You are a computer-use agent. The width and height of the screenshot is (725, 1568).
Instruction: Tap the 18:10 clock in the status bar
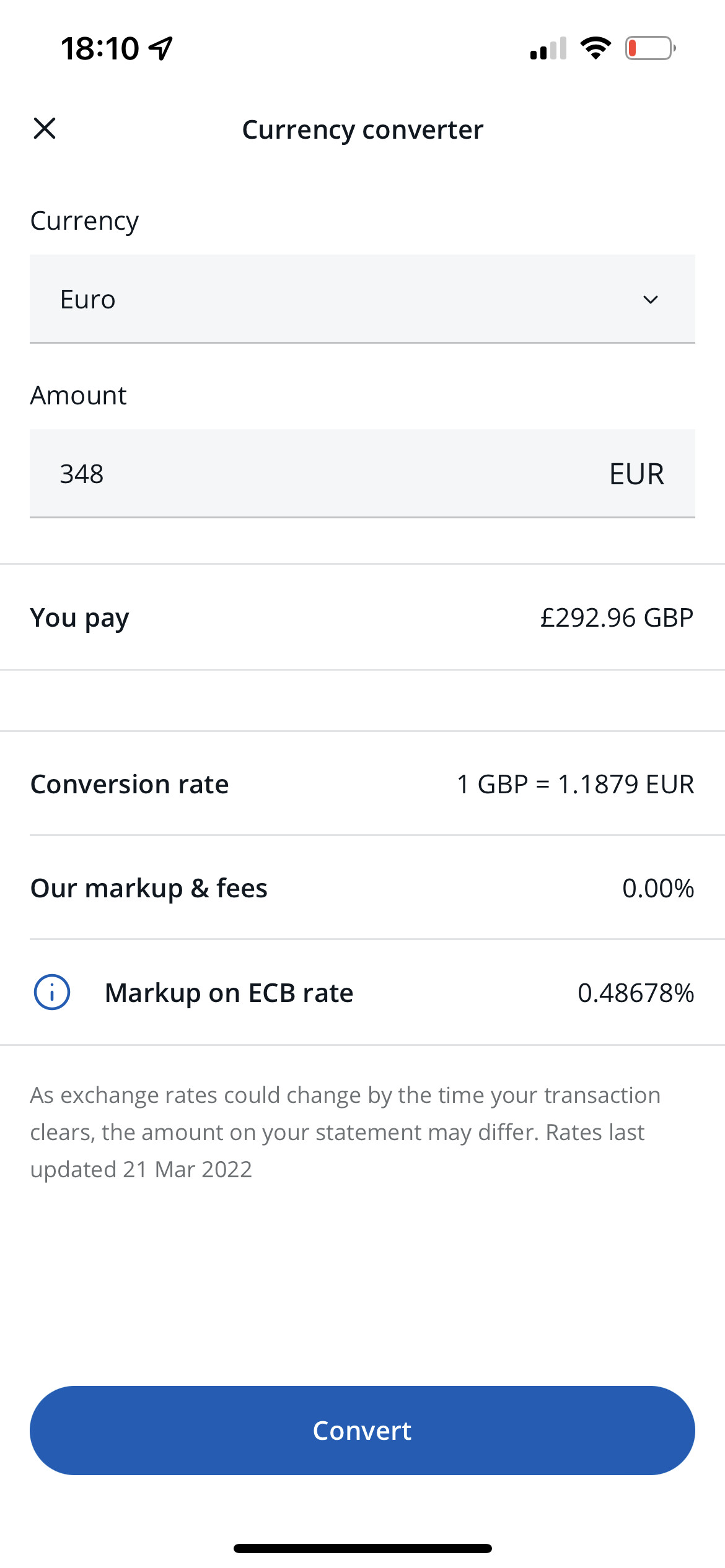[100, 48]
